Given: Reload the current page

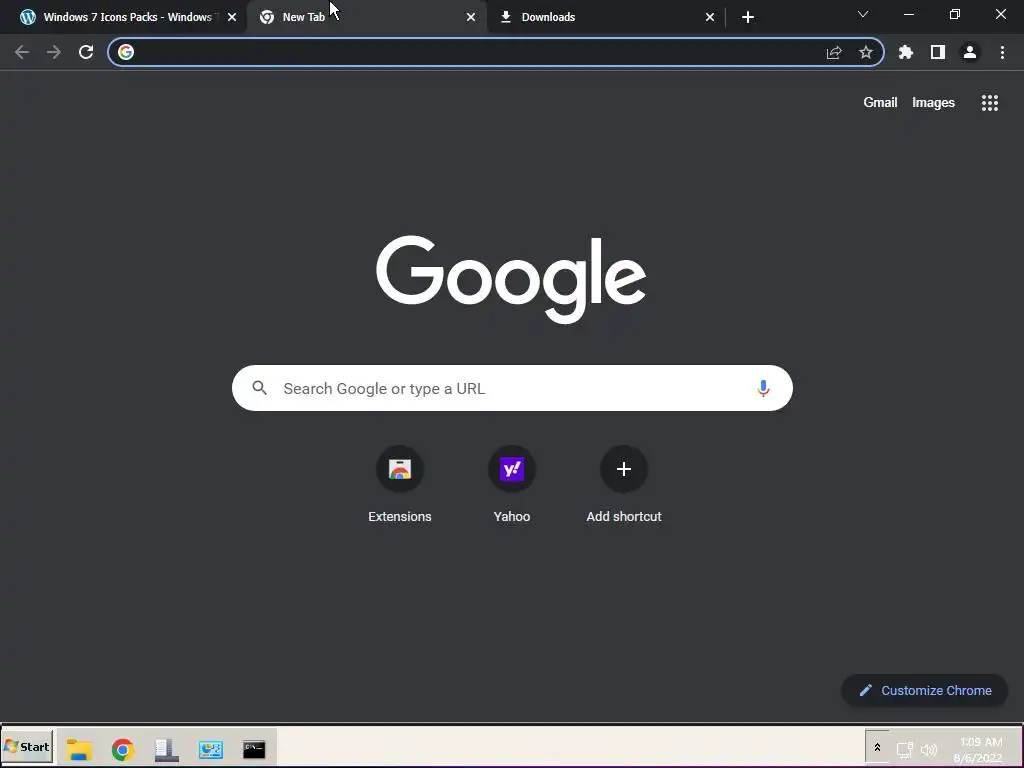Looking at the screenshot, I should pyautogui.click(x=86, y=52).
